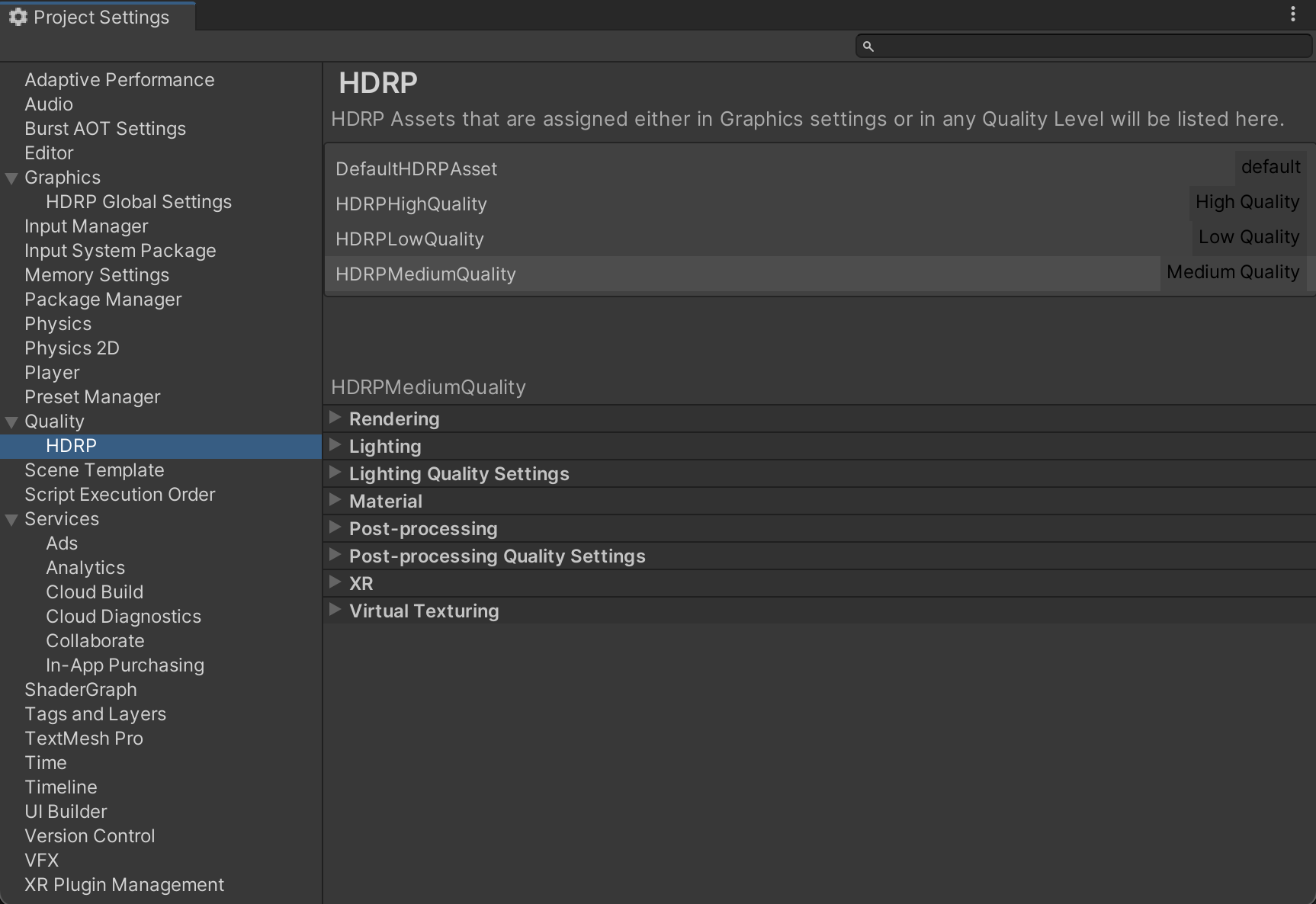Click the search magnifier icon
This screenshot has width=1316, height=904.
(868, 46)
